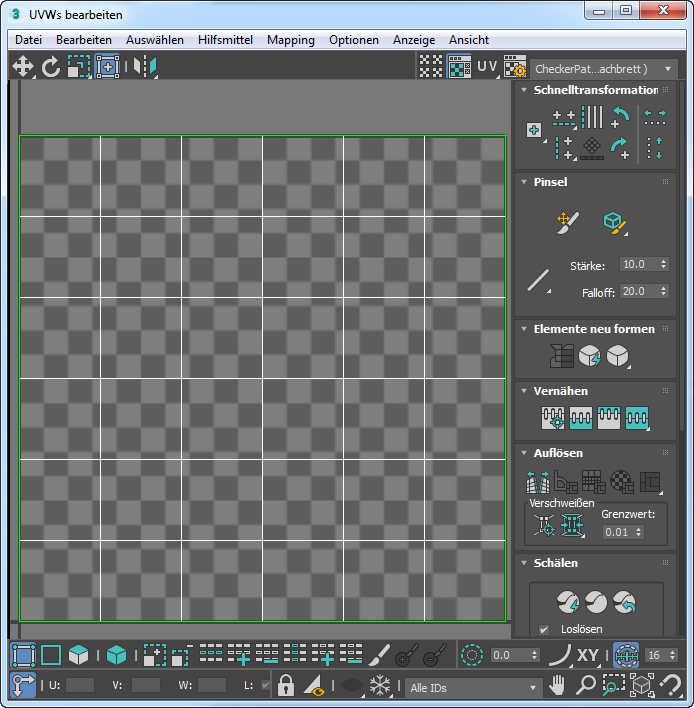
Task: Open the Datei menu
Action: 28,40
